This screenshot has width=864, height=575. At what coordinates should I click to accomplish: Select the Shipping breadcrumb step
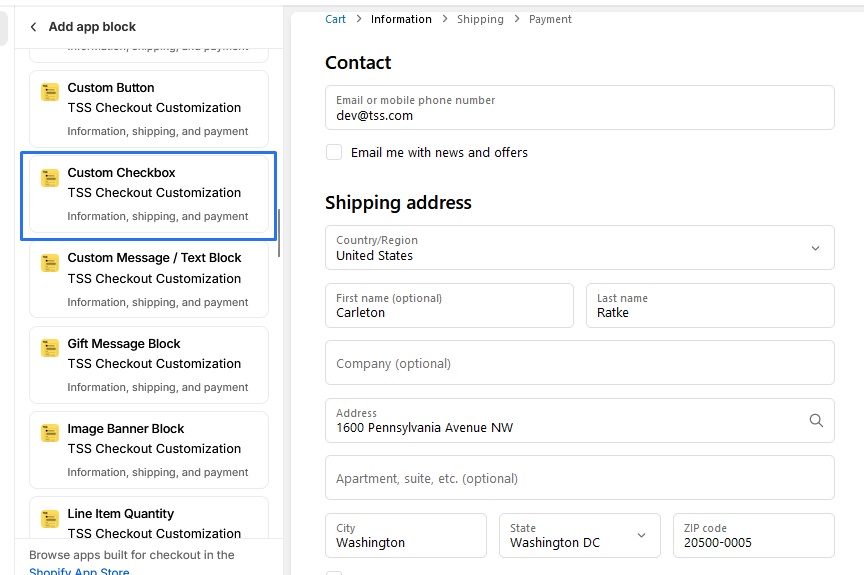[480, 19]
